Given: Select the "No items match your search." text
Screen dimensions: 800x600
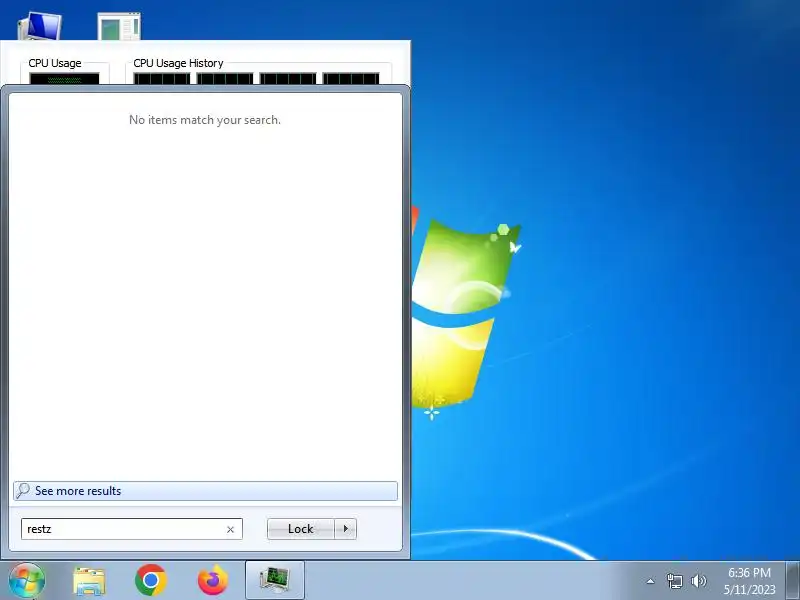Looking at the screenshot, I should [205, 120].
